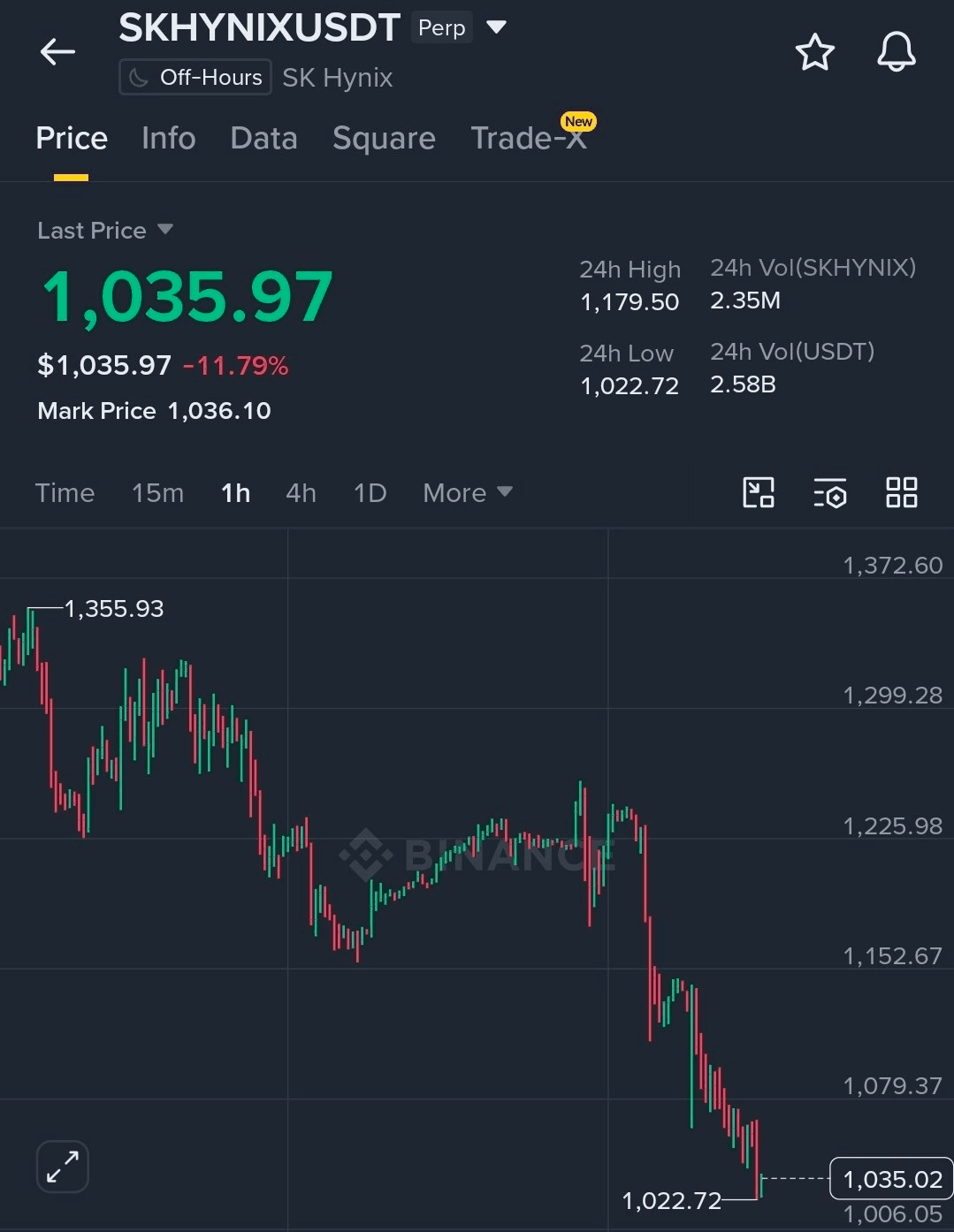Viewport: 954px width, 1232px height.
Task: Switch to the Data tab
Action: (263, 139)
